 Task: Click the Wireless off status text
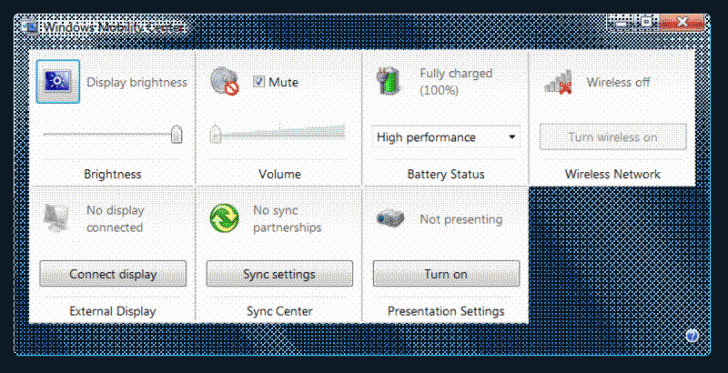[618, 82]
